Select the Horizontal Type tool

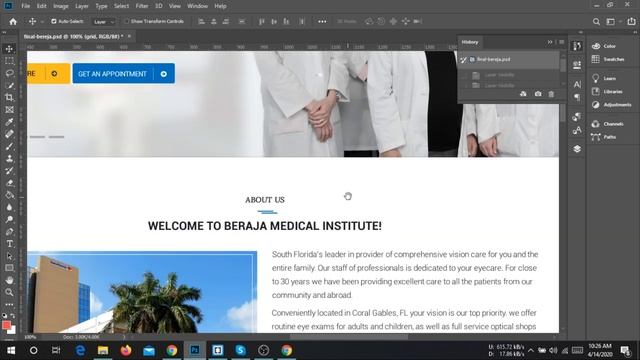(9, 244)
